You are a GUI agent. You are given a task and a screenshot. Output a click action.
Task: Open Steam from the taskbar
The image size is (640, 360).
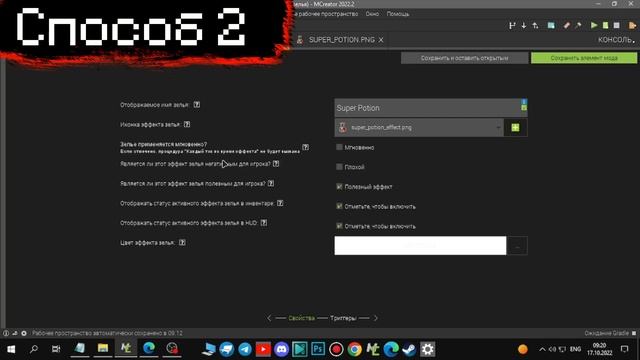click(x=409, y=349)
